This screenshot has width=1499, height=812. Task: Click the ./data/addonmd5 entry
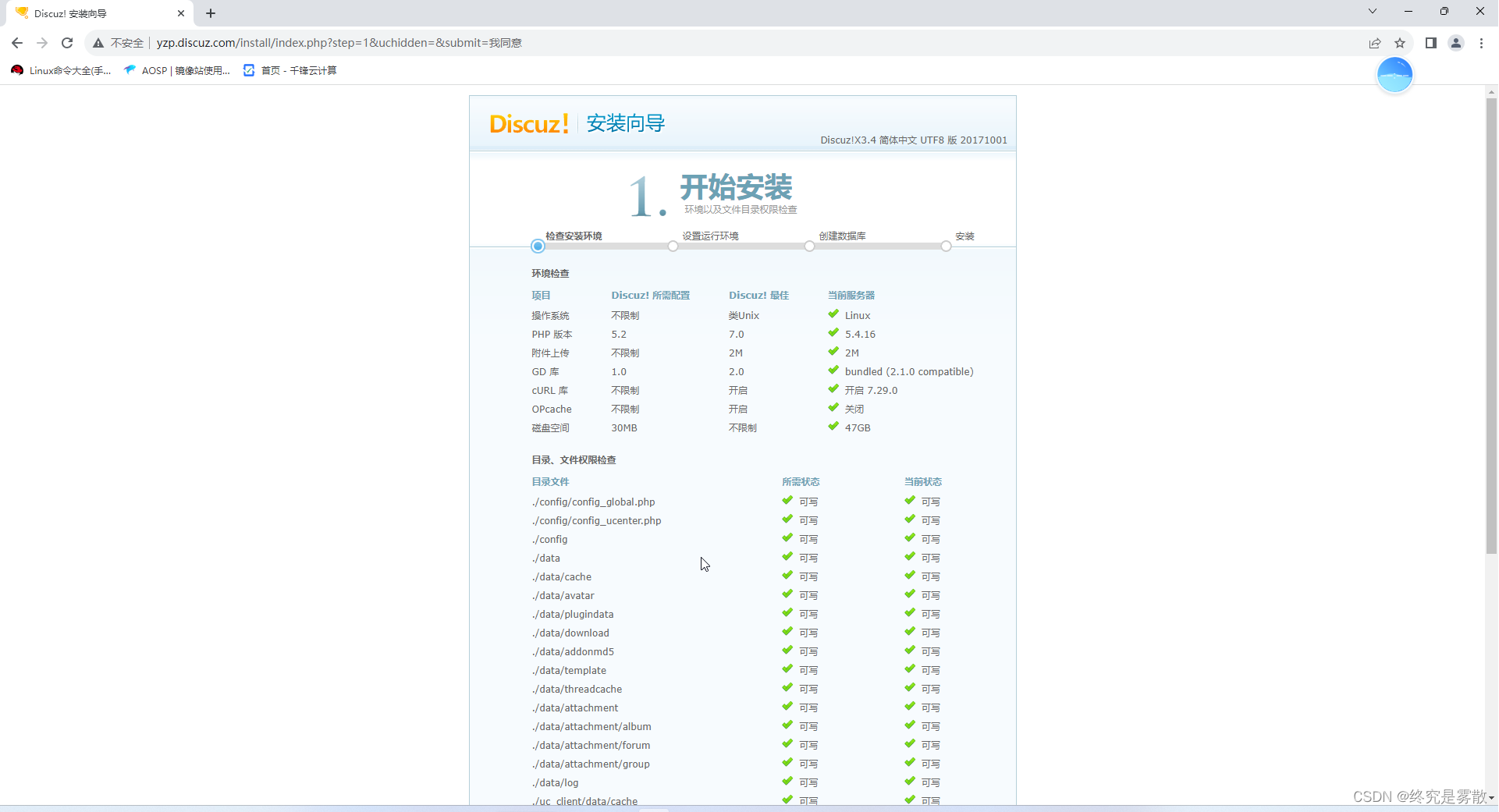tap(574, 652)
